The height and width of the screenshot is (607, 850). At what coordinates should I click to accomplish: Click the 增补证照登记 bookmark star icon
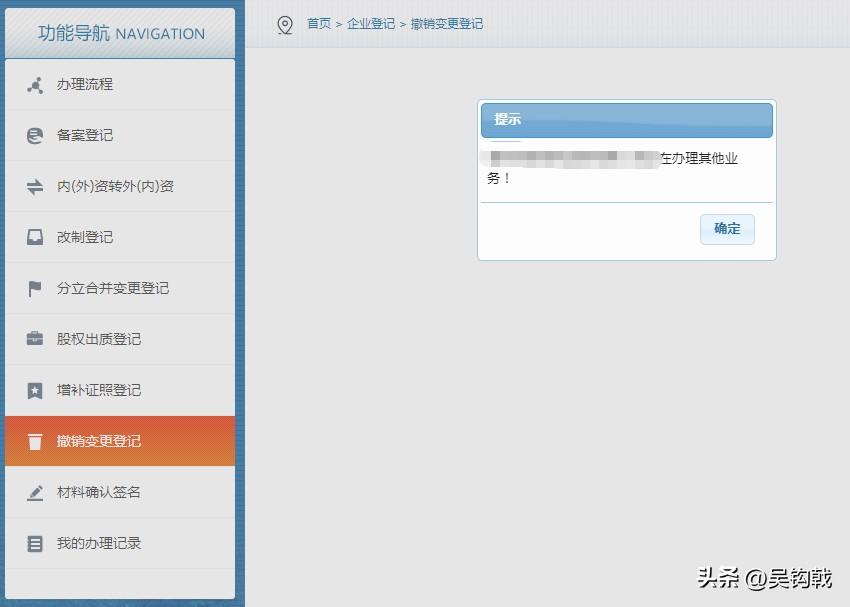35,390
